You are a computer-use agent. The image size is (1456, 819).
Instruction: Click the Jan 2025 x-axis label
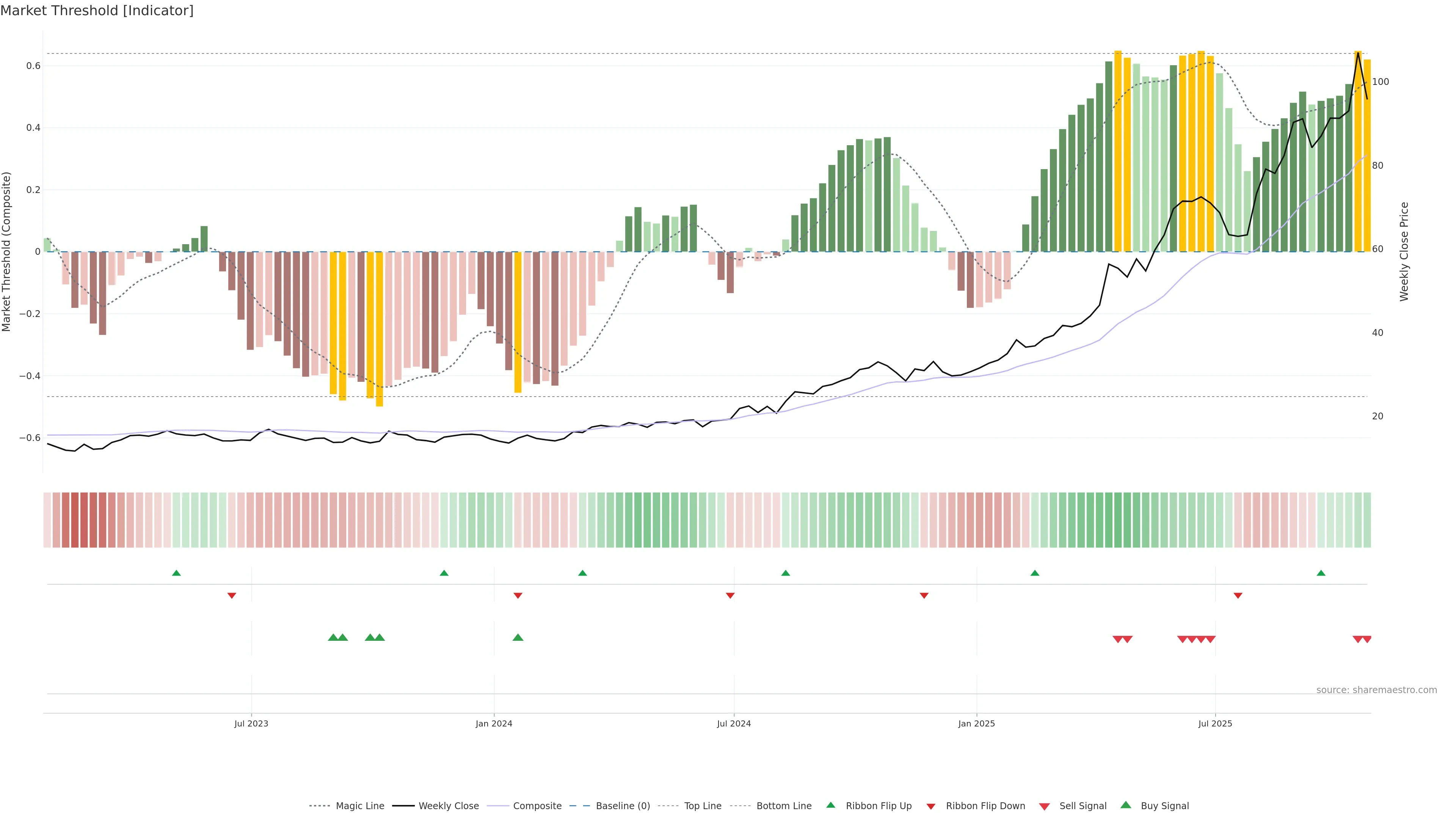[976, 723]
